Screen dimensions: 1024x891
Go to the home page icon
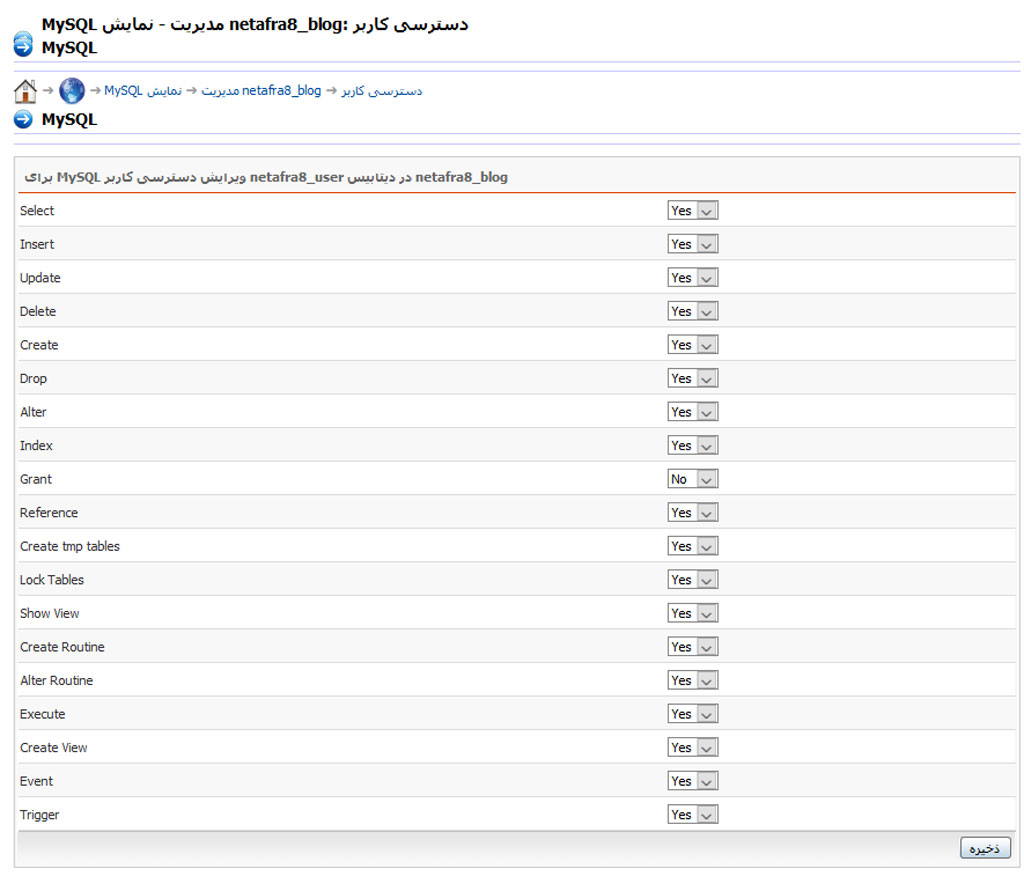coord(25,91)
